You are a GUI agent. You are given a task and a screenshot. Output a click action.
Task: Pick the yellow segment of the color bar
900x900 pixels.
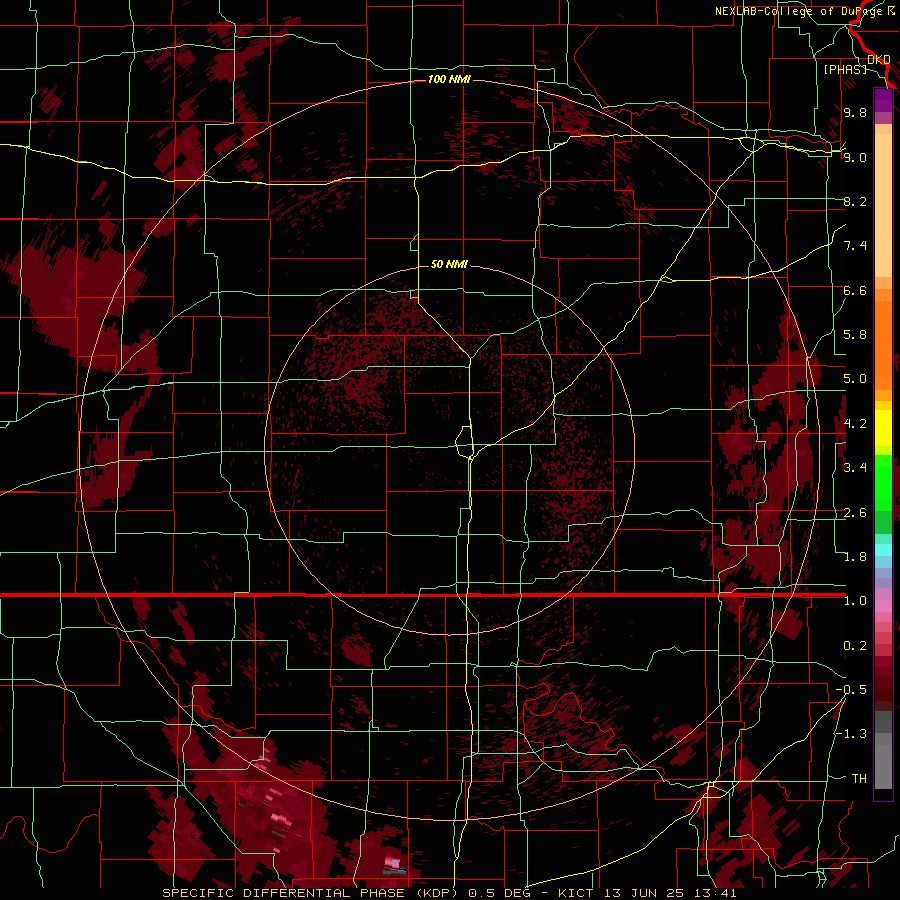pos(883,428)
